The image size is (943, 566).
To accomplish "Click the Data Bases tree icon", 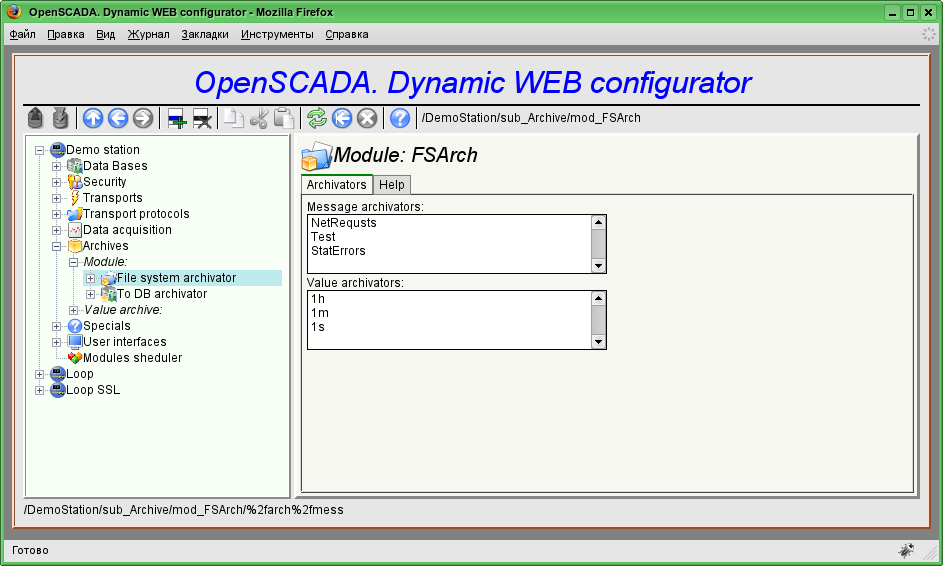I will 75,166.
